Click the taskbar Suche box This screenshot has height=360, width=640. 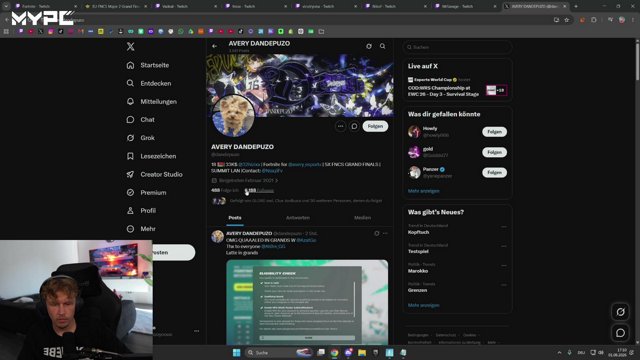coord(278,353)
